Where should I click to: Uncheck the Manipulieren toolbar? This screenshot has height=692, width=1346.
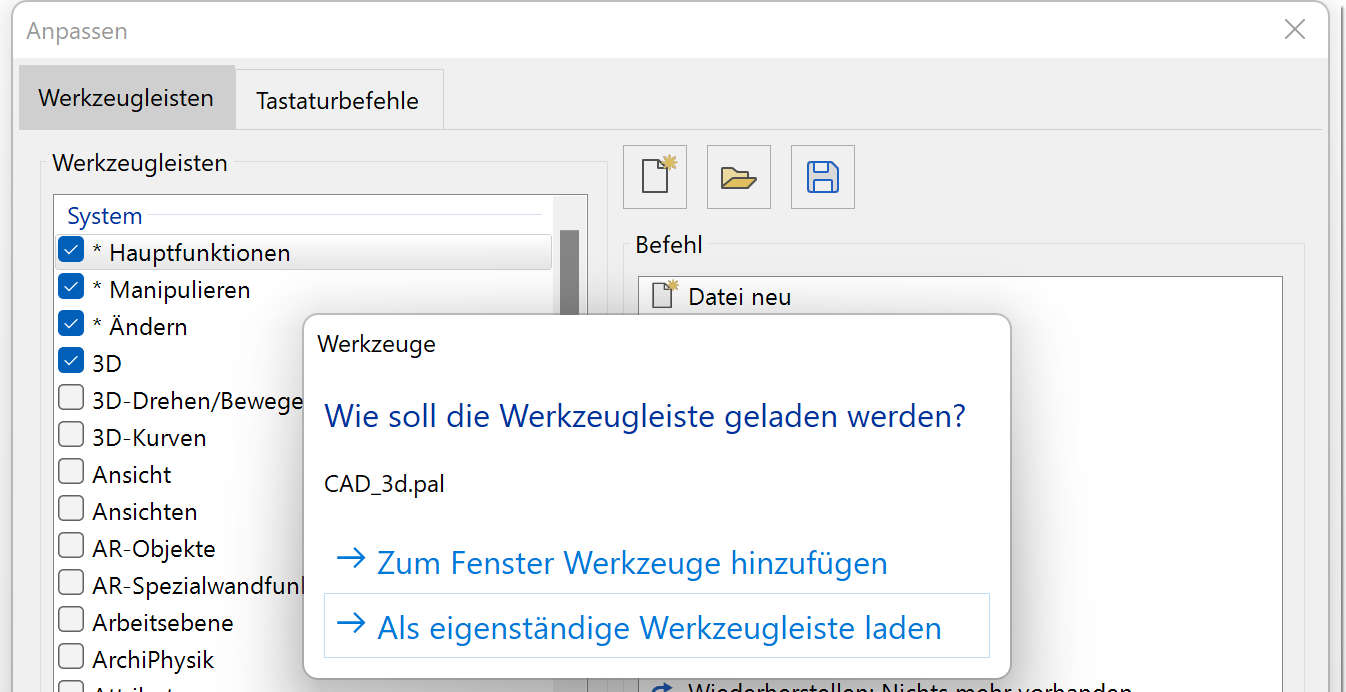[x=70, y=286]
